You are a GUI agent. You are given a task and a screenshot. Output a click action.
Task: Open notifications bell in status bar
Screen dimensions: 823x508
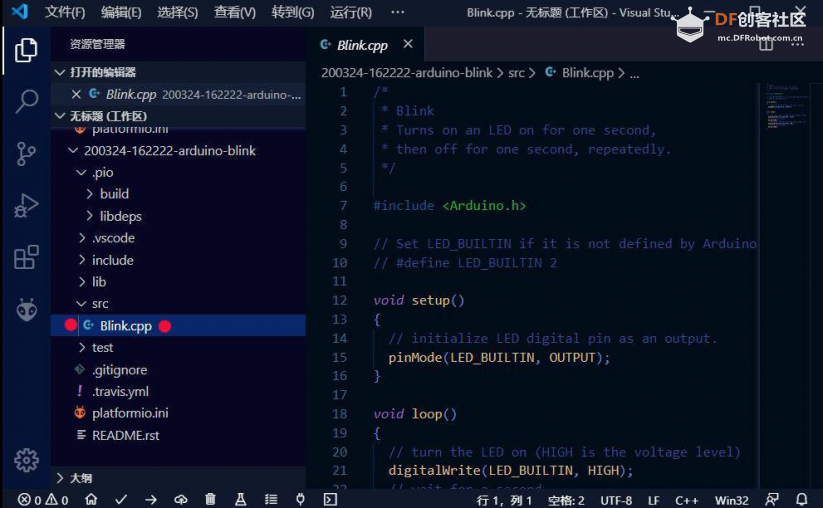(801, 500)
